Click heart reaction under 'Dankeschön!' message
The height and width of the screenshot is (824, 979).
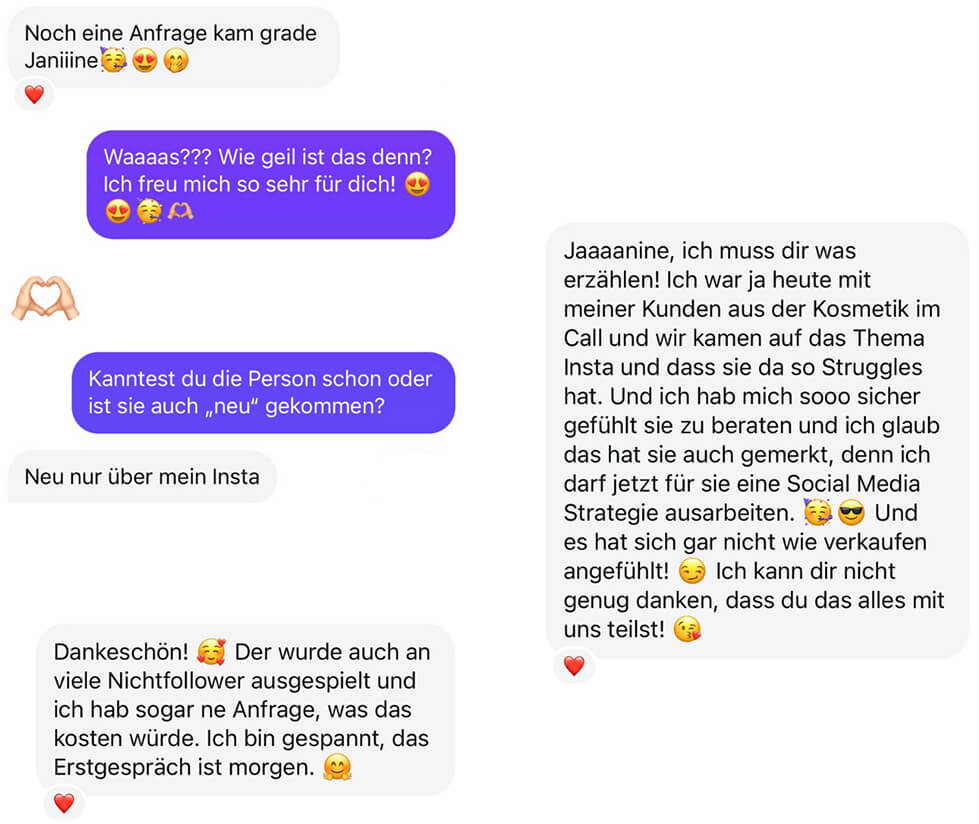pos(64,803)
